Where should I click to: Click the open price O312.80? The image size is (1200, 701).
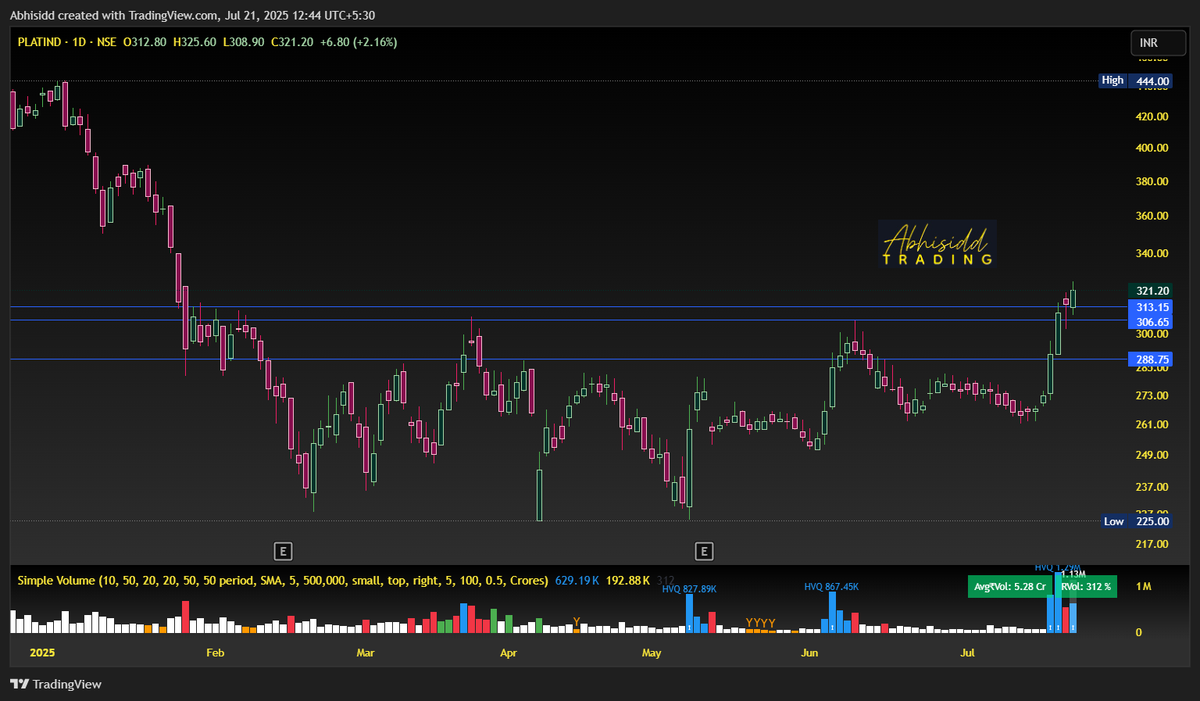pyautogui.click(x=145, y=41)
